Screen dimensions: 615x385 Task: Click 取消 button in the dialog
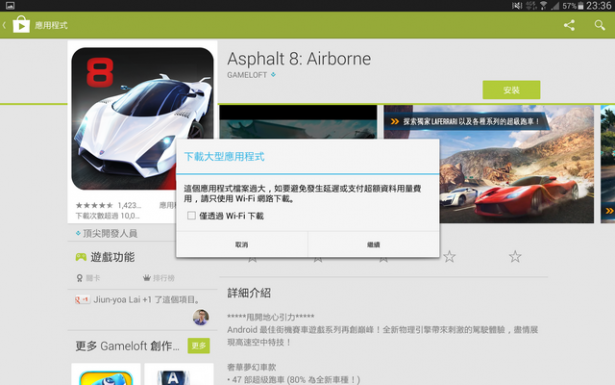point(242,245)
